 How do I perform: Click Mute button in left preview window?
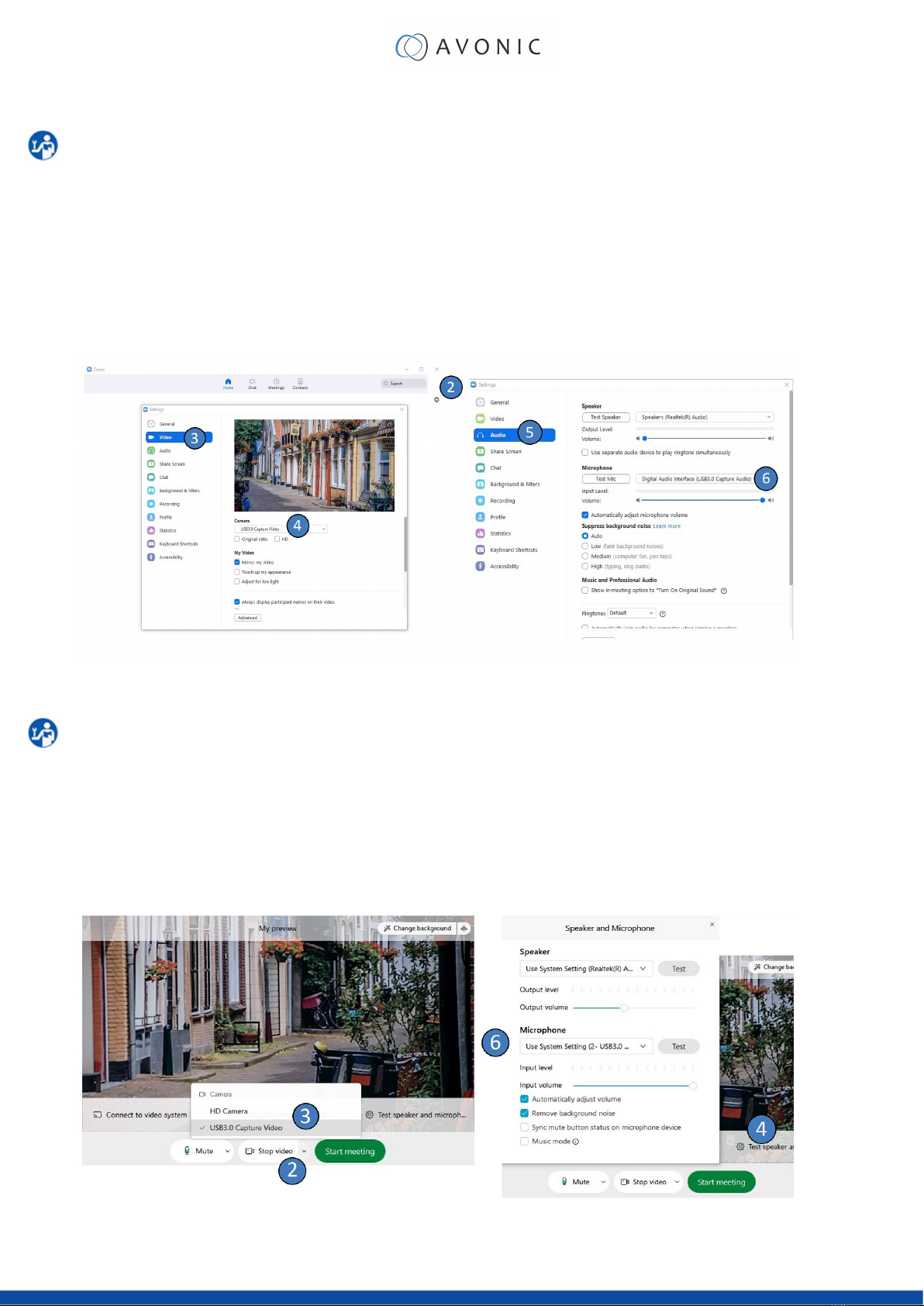pos(198,1151)
